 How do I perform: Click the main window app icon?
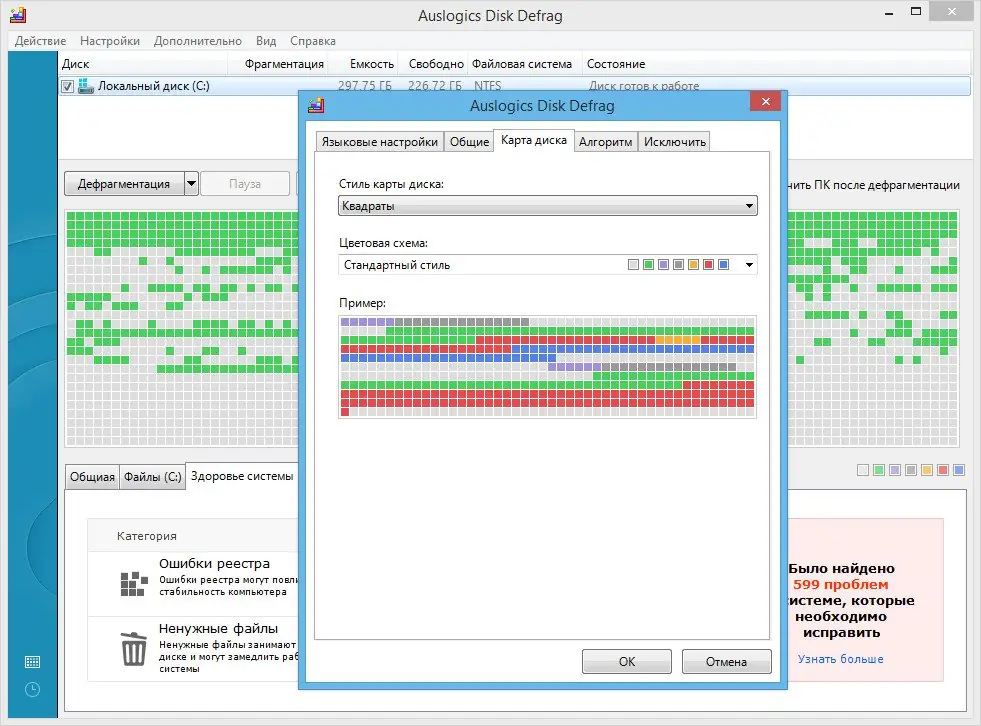click(x=18, y=15)
